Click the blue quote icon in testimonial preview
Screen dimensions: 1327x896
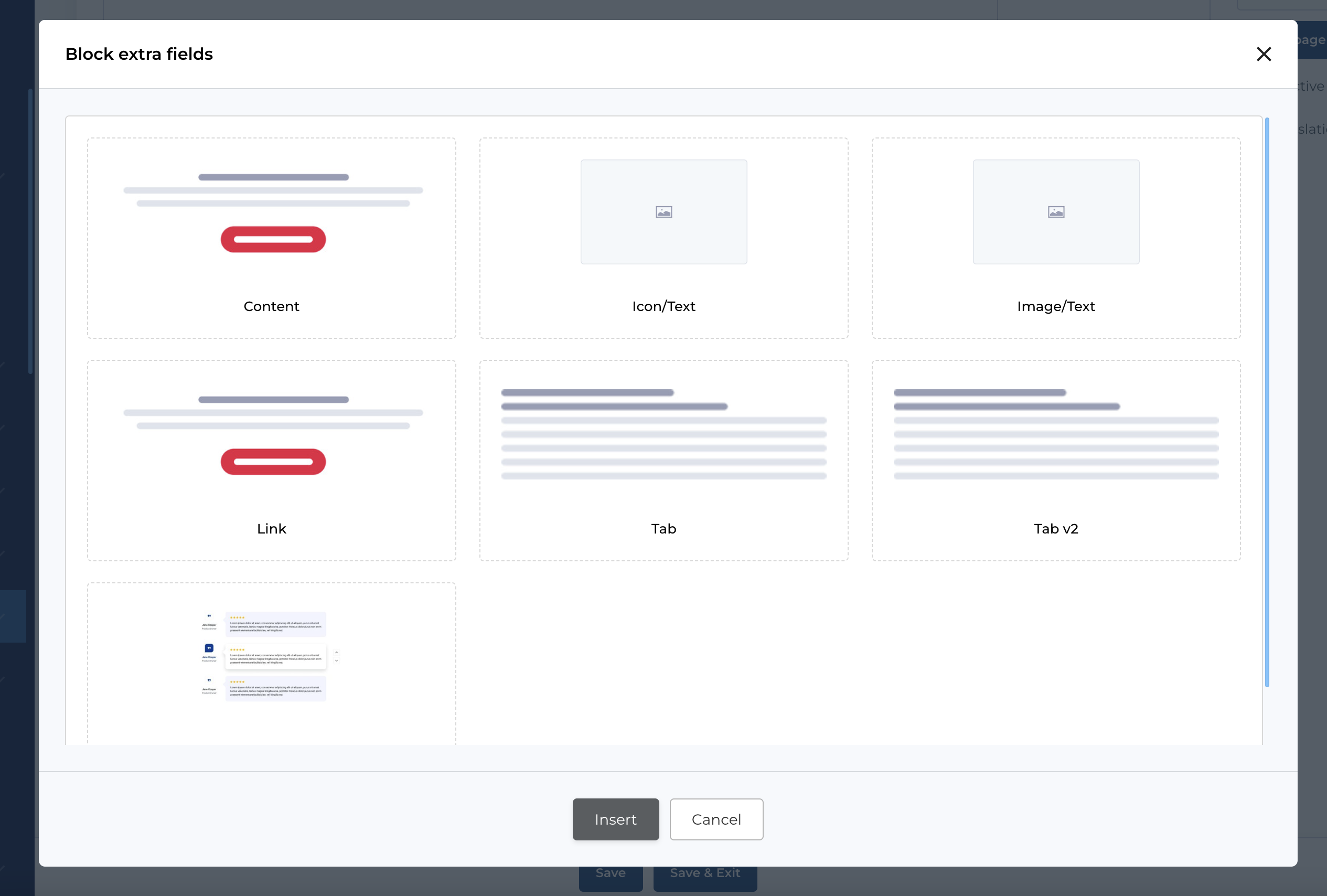point(209,648)
